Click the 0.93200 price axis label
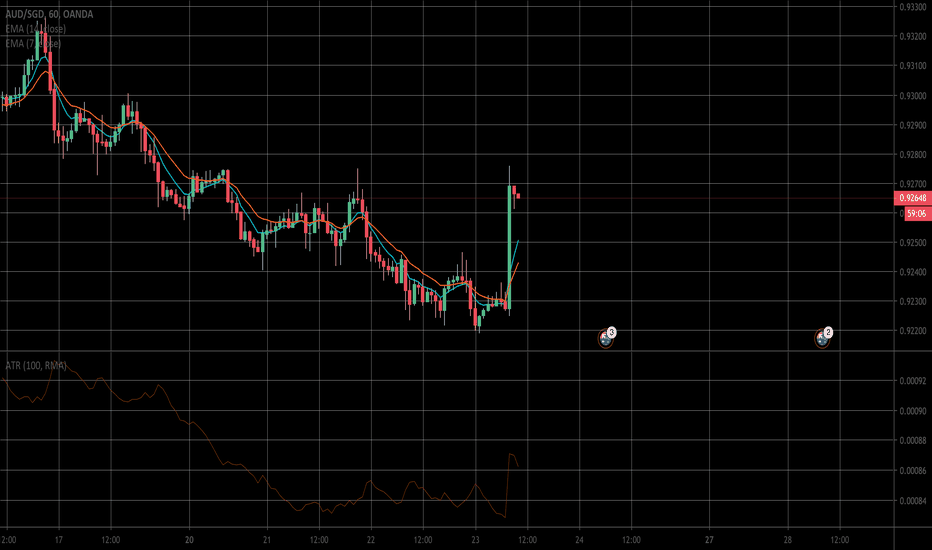The height and width of the screenshot is (550, 932). pos(912,36)
